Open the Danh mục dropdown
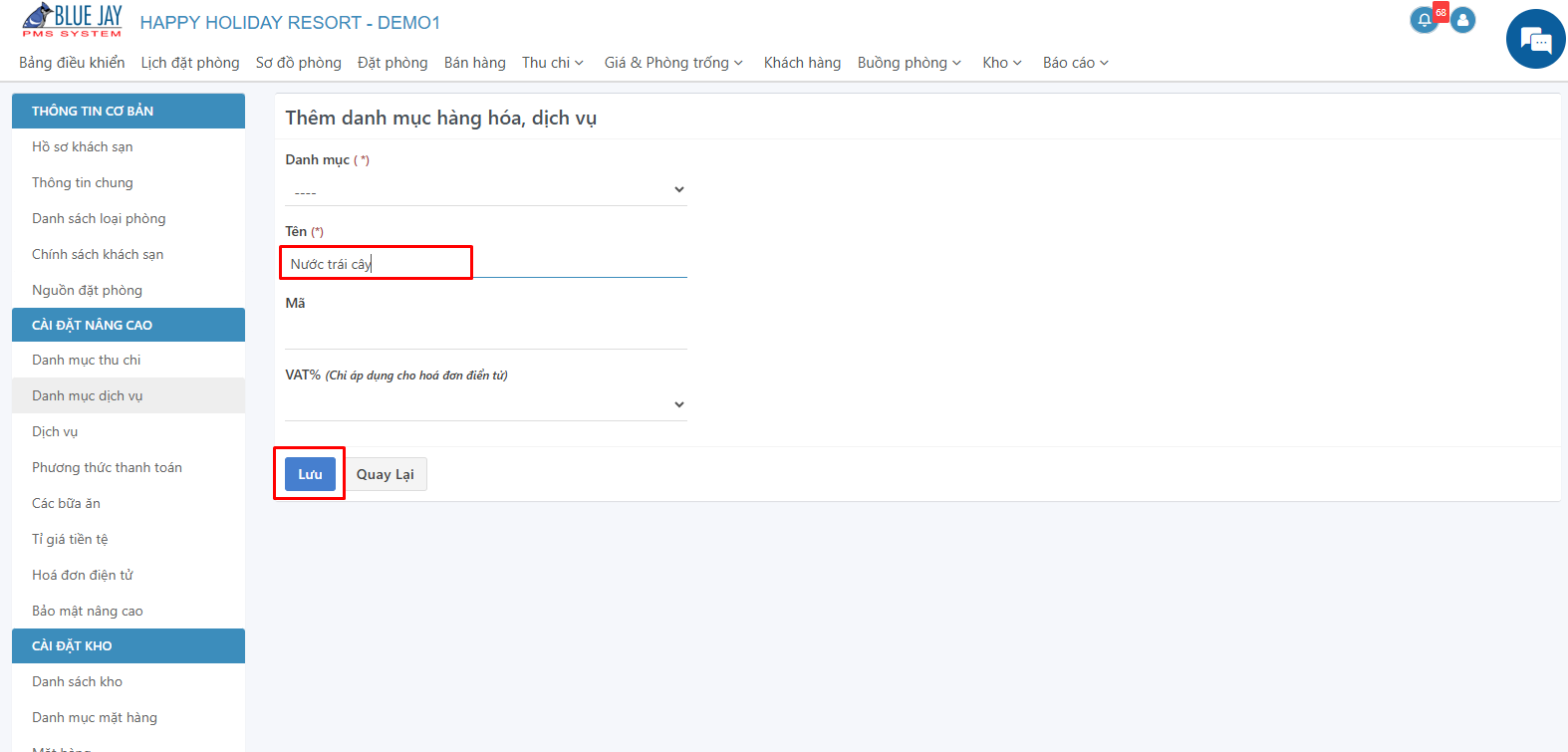1568x752 pixels. [486, 190]
